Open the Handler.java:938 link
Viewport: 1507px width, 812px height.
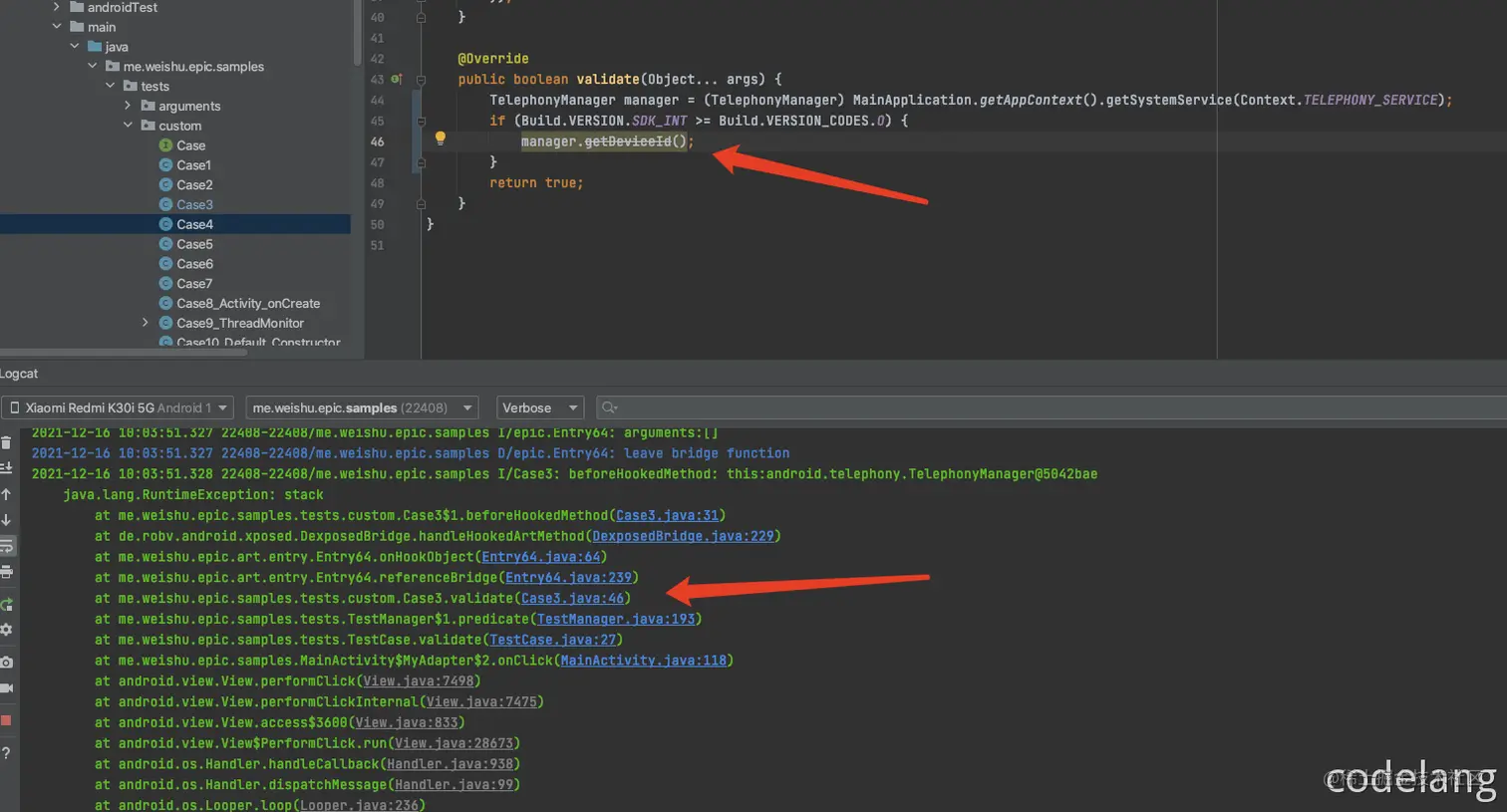point(450,764)
